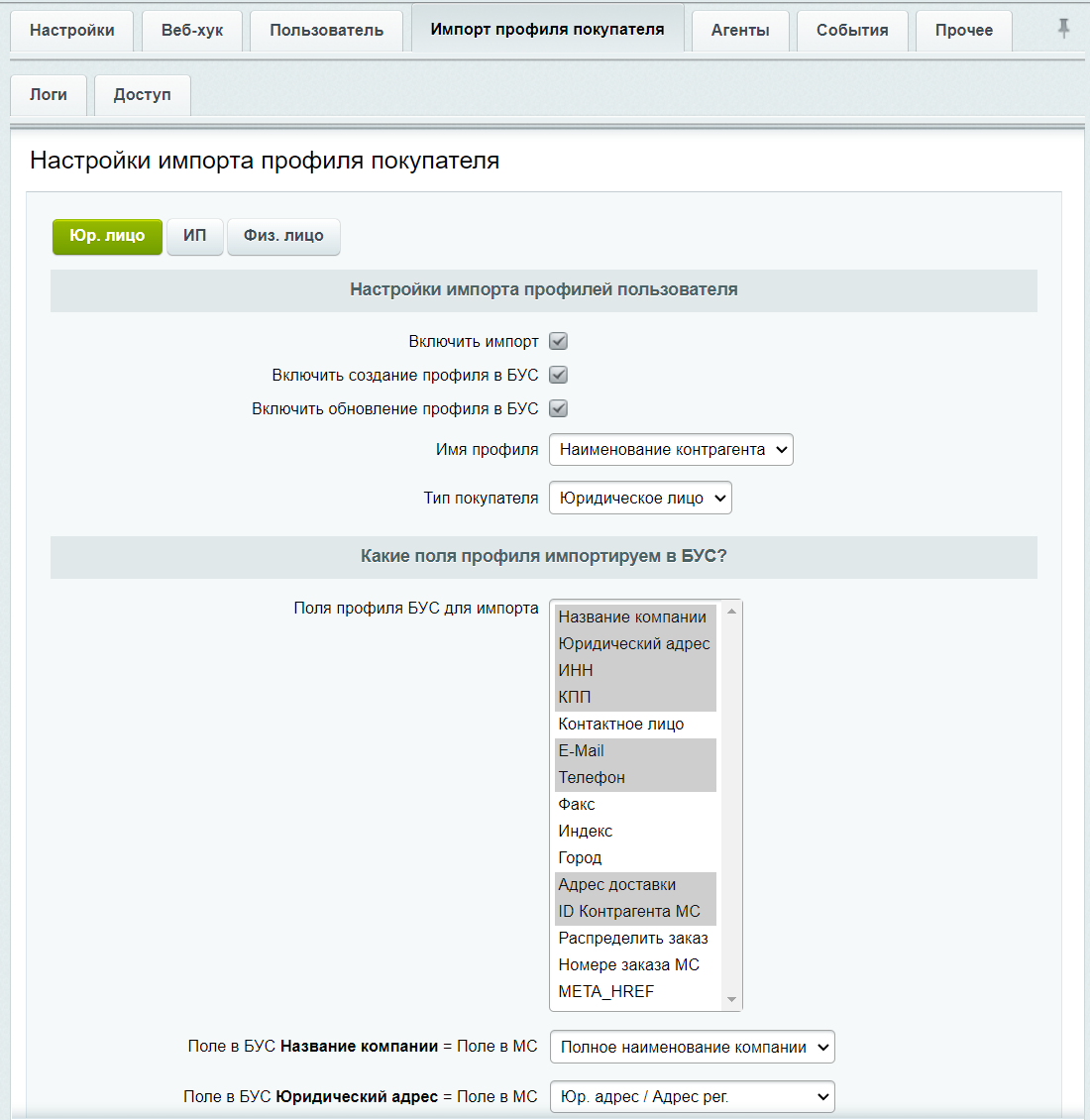Open the 'Доступ' tab
The image size is (1090, 1120).
143,95
